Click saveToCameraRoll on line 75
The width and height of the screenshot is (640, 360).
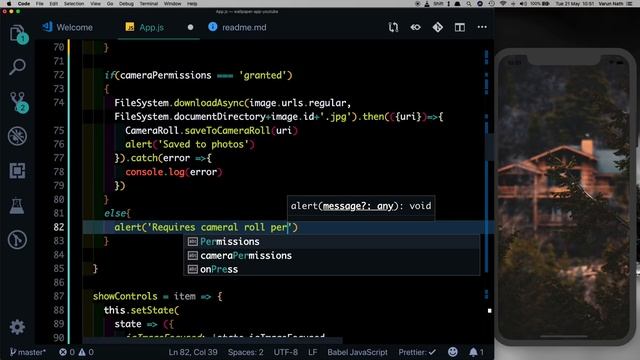[x=227, y=131]
